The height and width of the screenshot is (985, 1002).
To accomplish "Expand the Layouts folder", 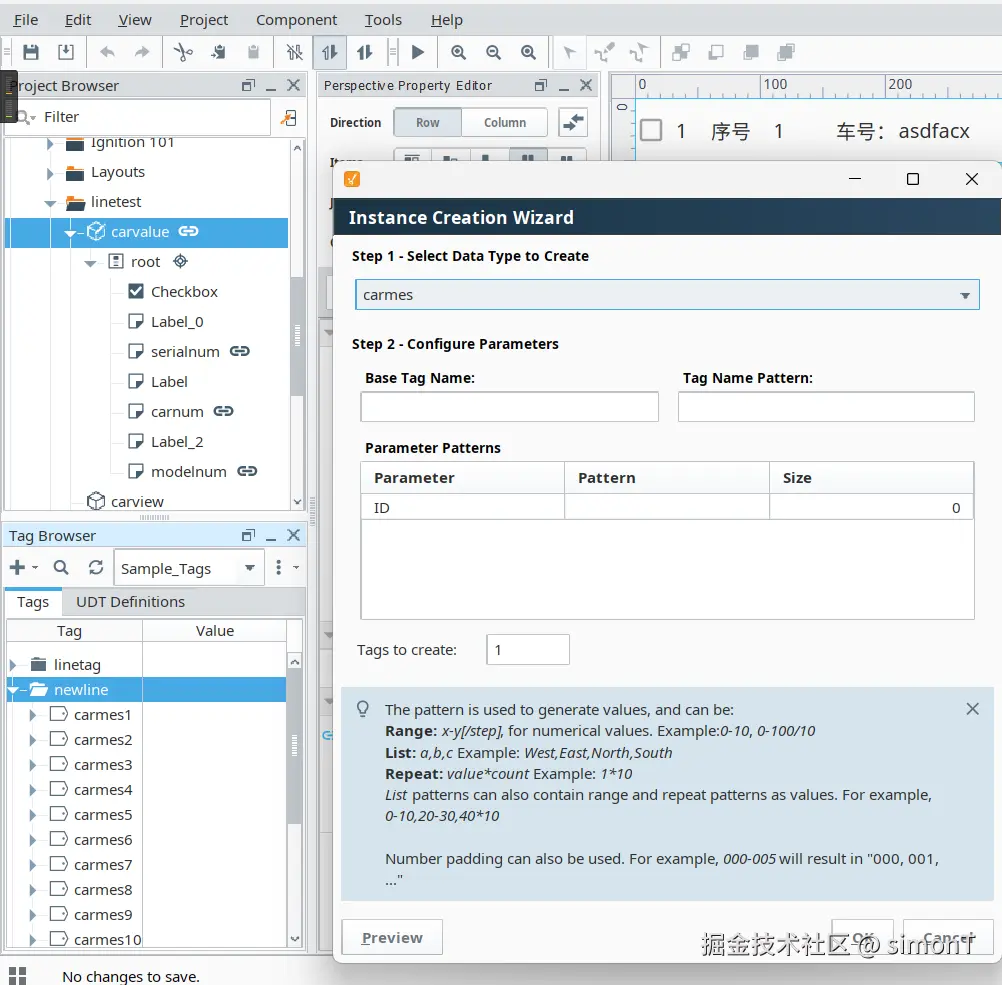I will pyautogui.click(x=50, y=173).
